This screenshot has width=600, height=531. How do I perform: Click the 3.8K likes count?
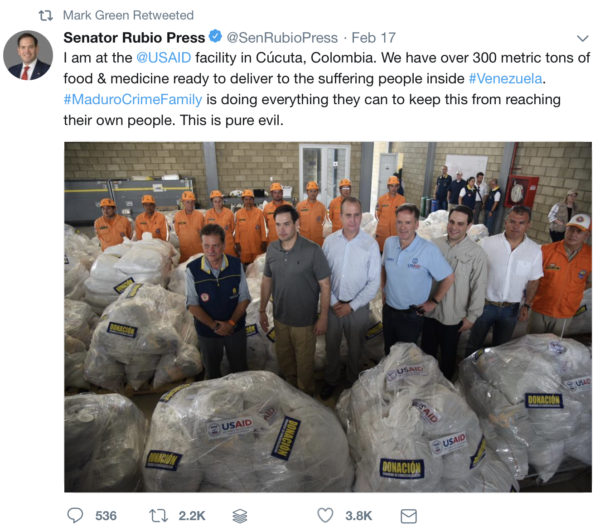pyautogui.click(x=359, y=516)
